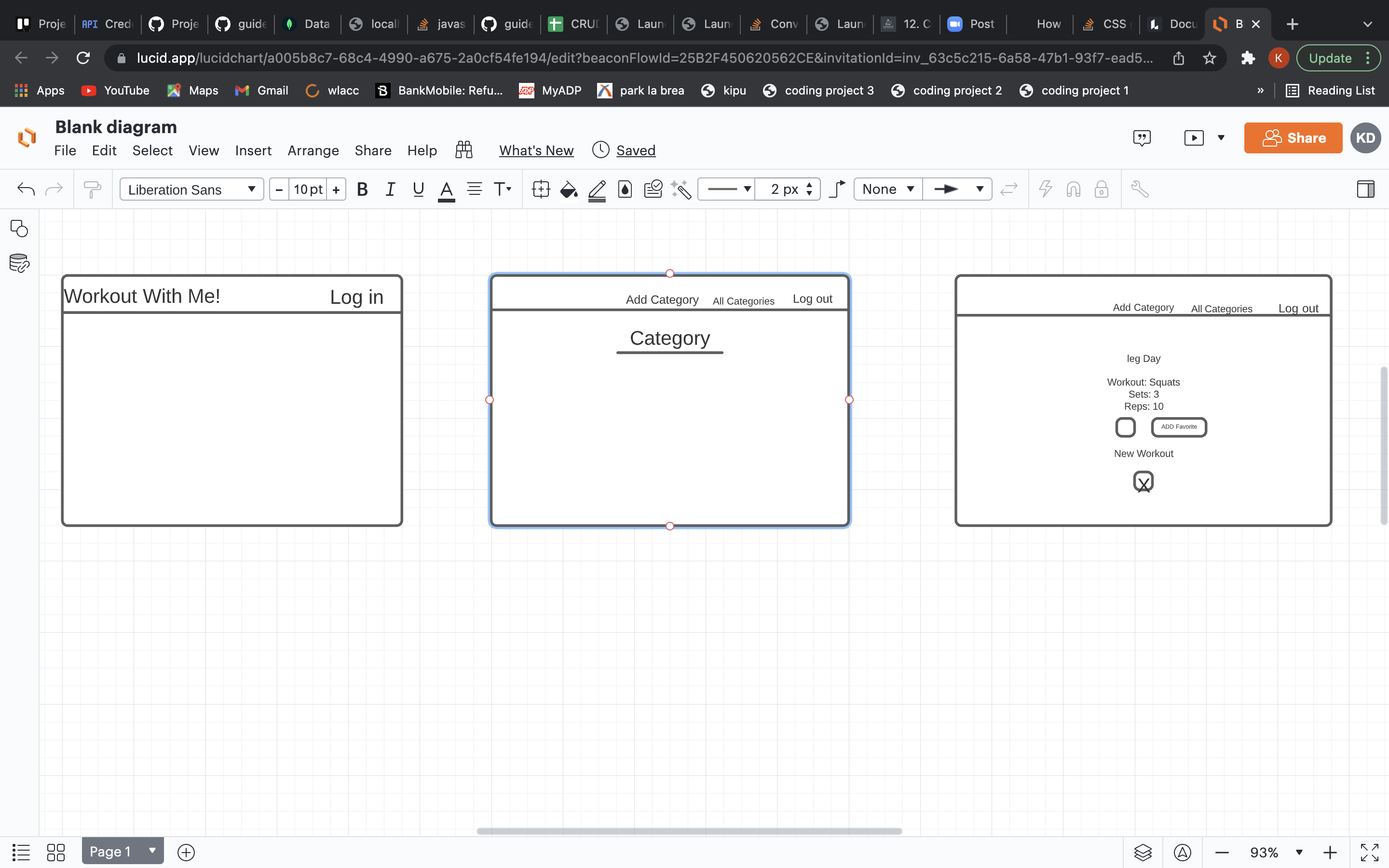
Task: Expand the line style dropdown
Action: coord(727,189)
